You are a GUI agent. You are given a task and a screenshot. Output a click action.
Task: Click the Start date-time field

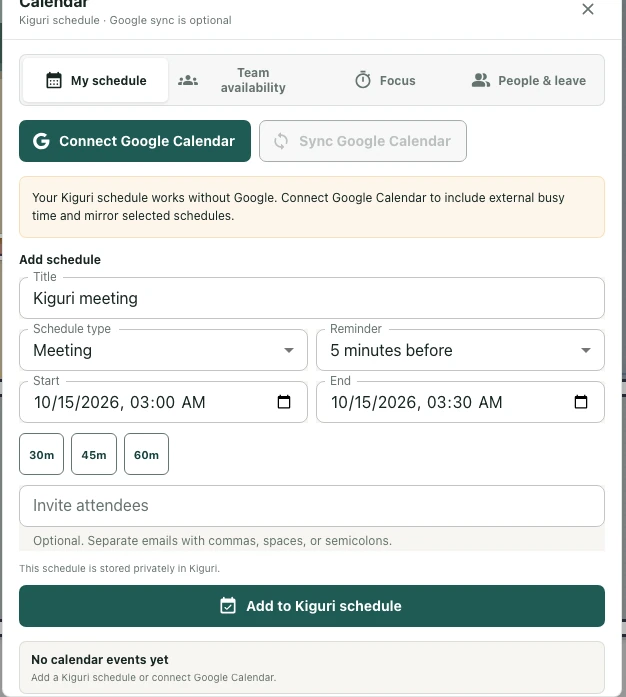[163, 402]
